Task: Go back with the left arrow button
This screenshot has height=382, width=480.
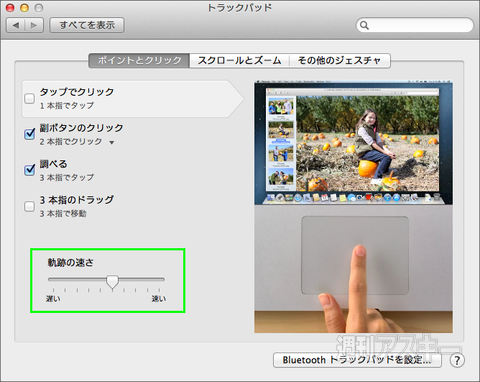Action: point(16,25)
